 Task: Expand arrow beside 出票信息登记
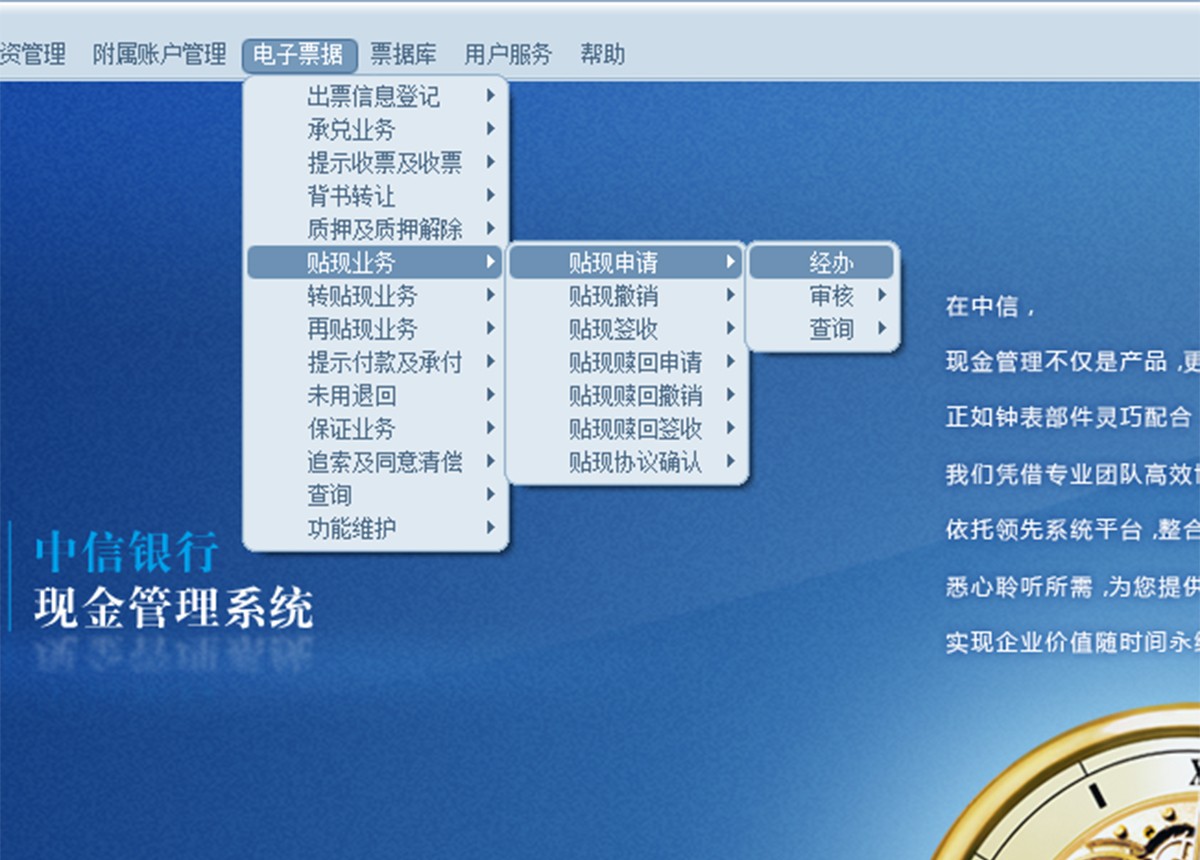pos(490,96)
